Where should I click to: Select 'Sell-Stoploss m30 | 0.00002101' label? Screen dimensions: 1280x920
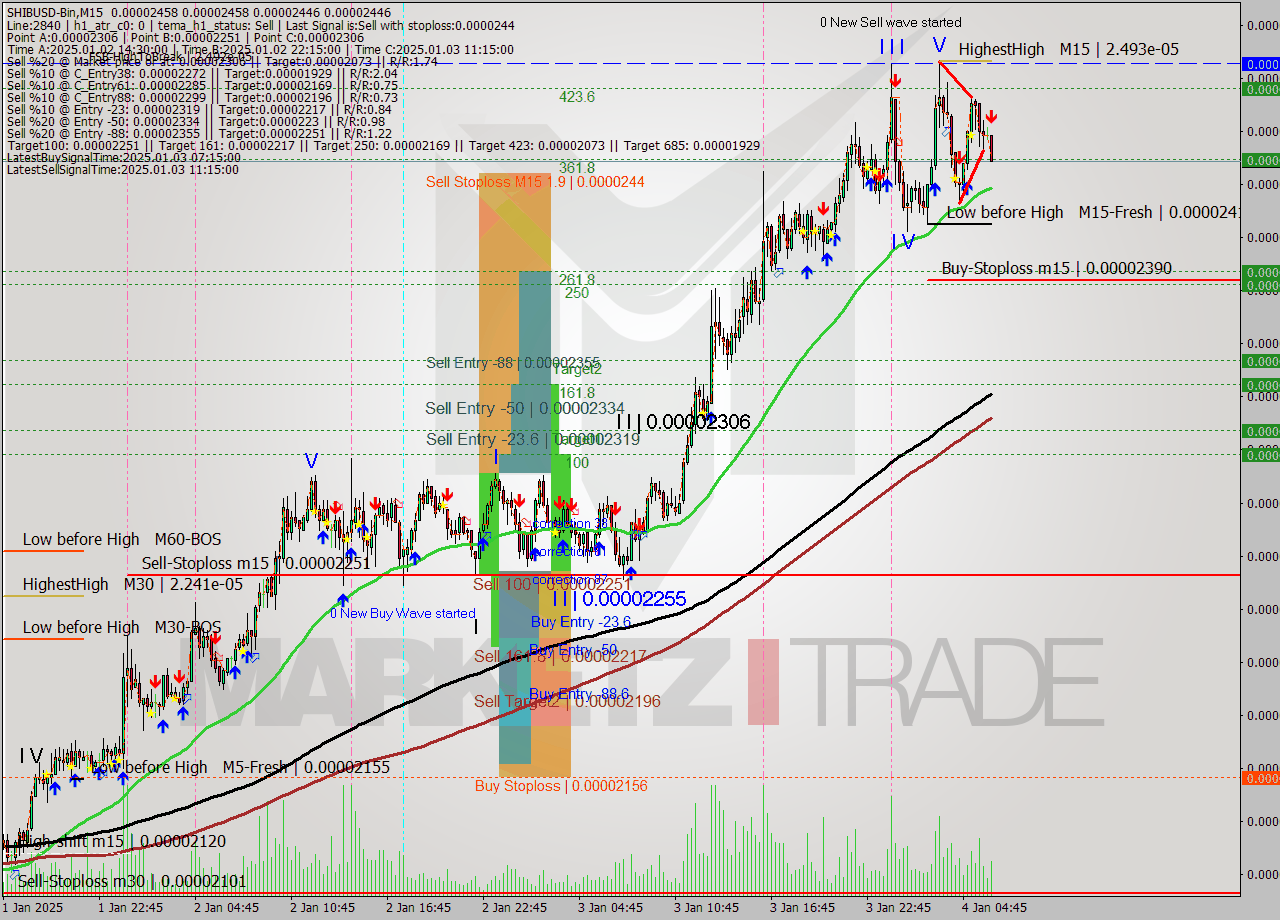click(131, 881)
